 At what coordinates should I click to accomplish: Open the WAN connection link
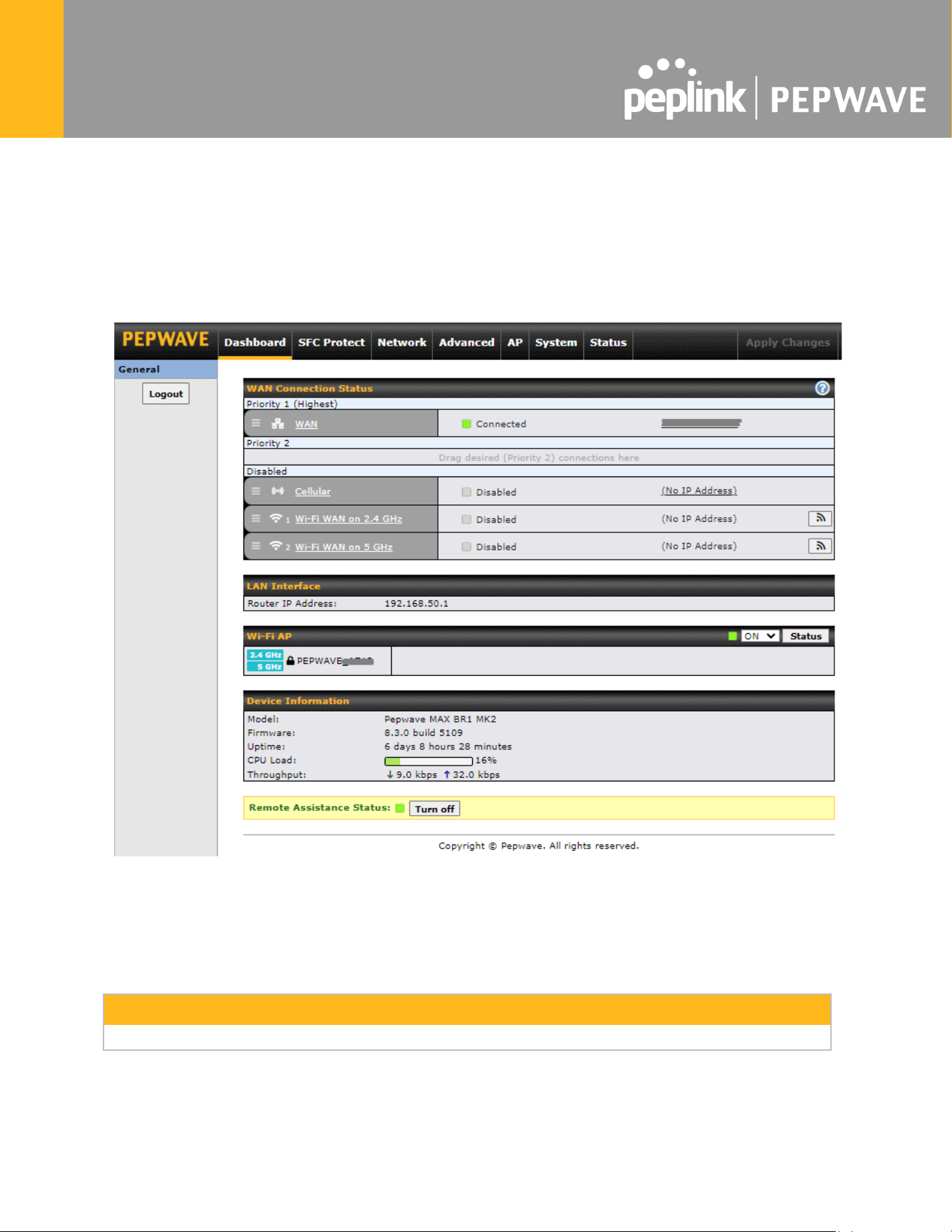pos(306,424)
